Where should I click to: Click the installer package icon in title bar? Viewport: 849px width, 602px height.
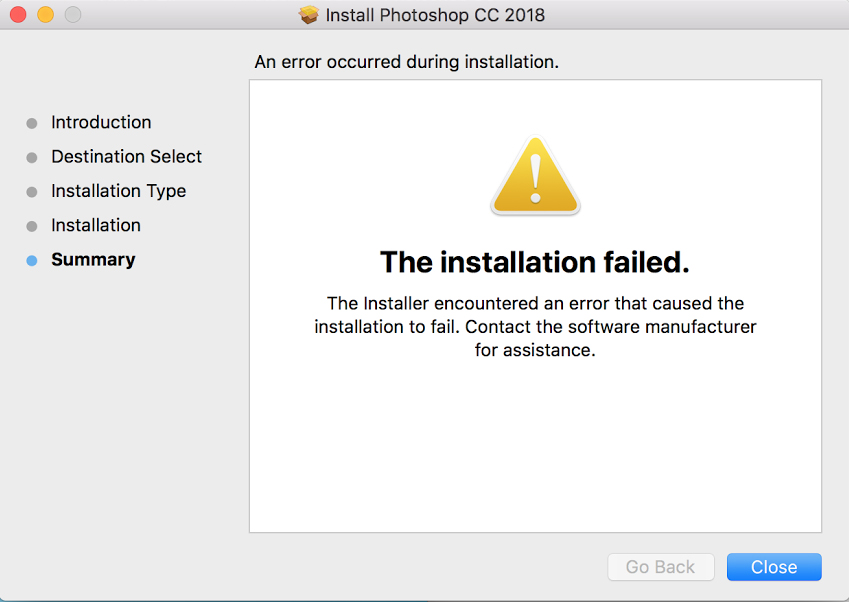click(x=309, y=14)
